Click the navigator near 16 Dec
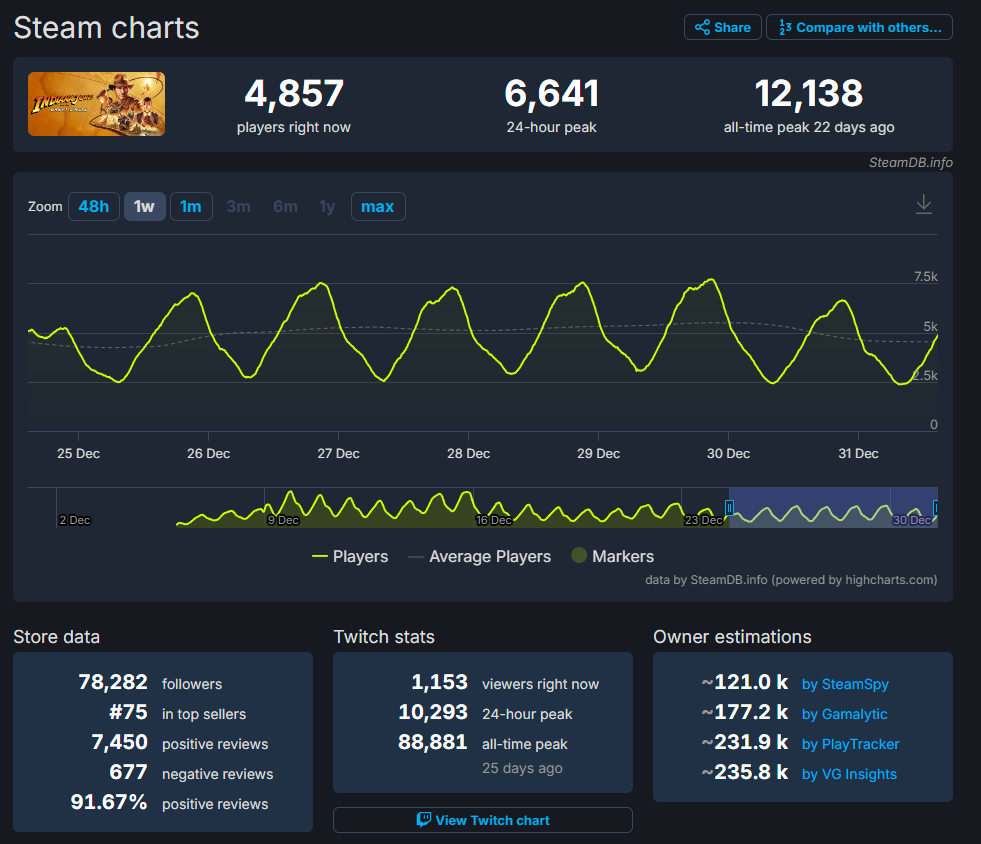The width and height of the screenshot is (981, 844). (494, 520)
